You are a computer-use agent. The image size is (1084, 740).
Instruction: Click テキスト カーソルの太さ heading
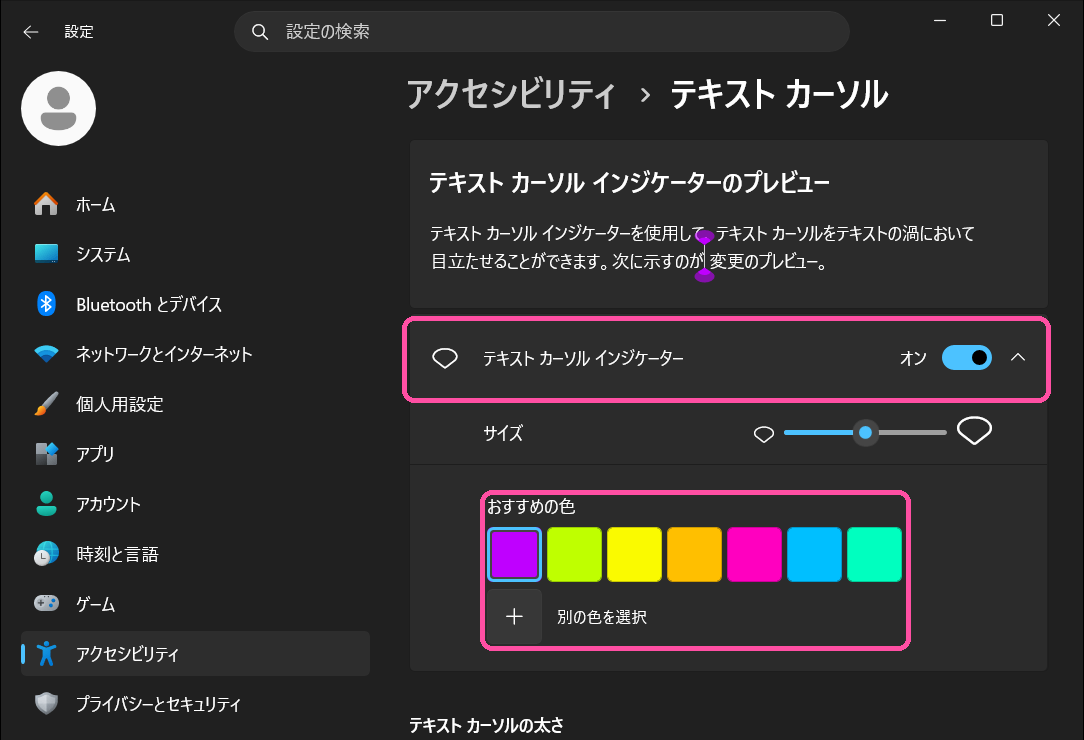click(x=486, y=725)
